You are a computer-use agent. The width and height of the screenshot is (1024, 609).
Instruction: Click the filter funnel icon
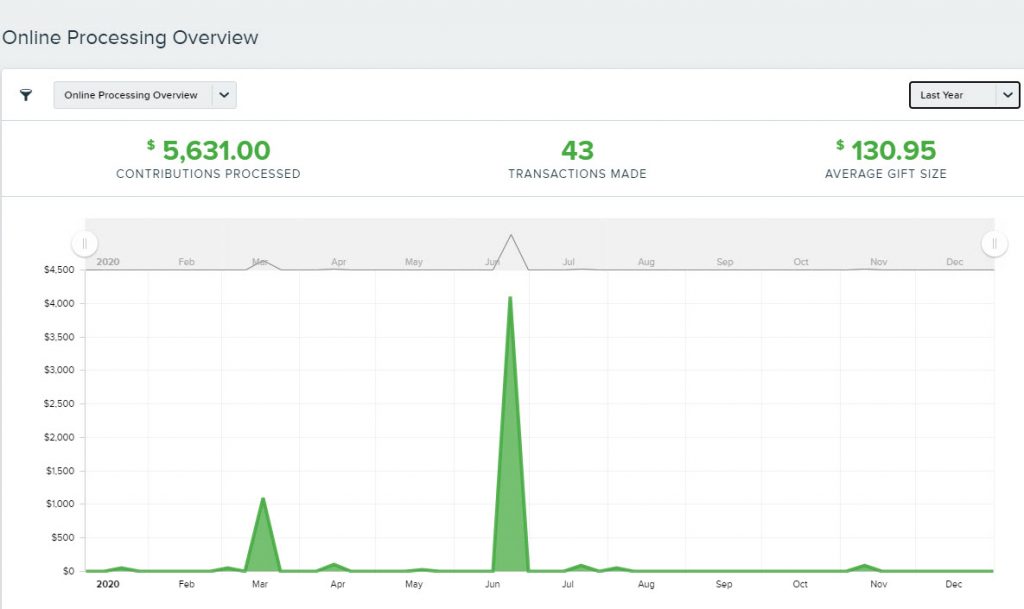click(x=25, y=95)
